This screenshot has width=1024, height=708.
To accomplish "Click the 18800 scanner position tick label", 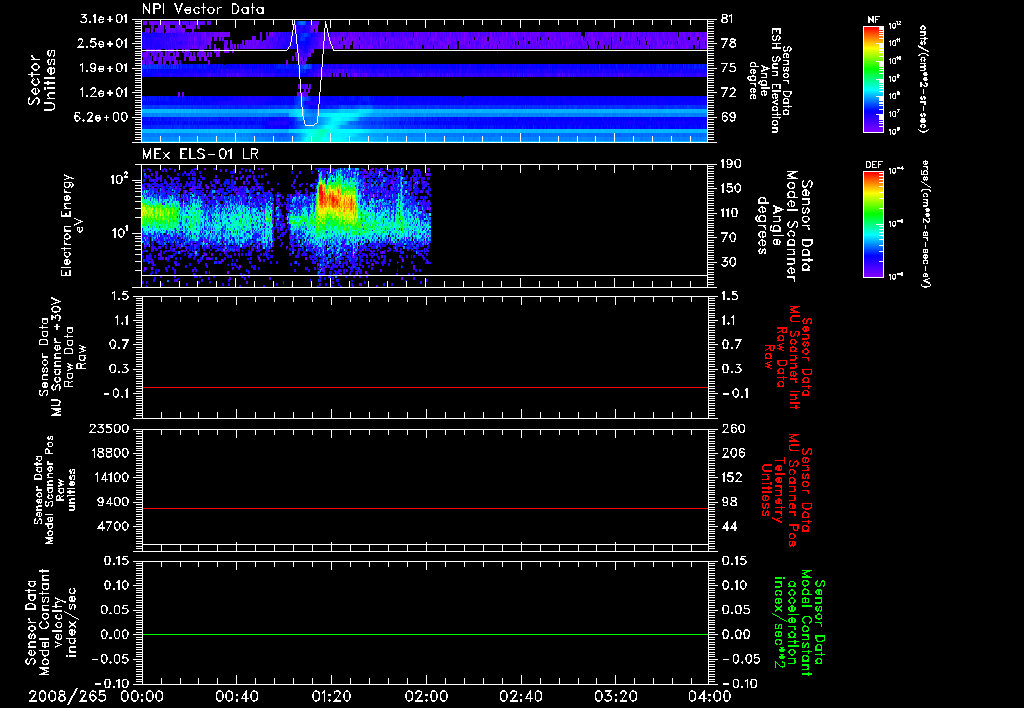I will (x=109, y=453).
